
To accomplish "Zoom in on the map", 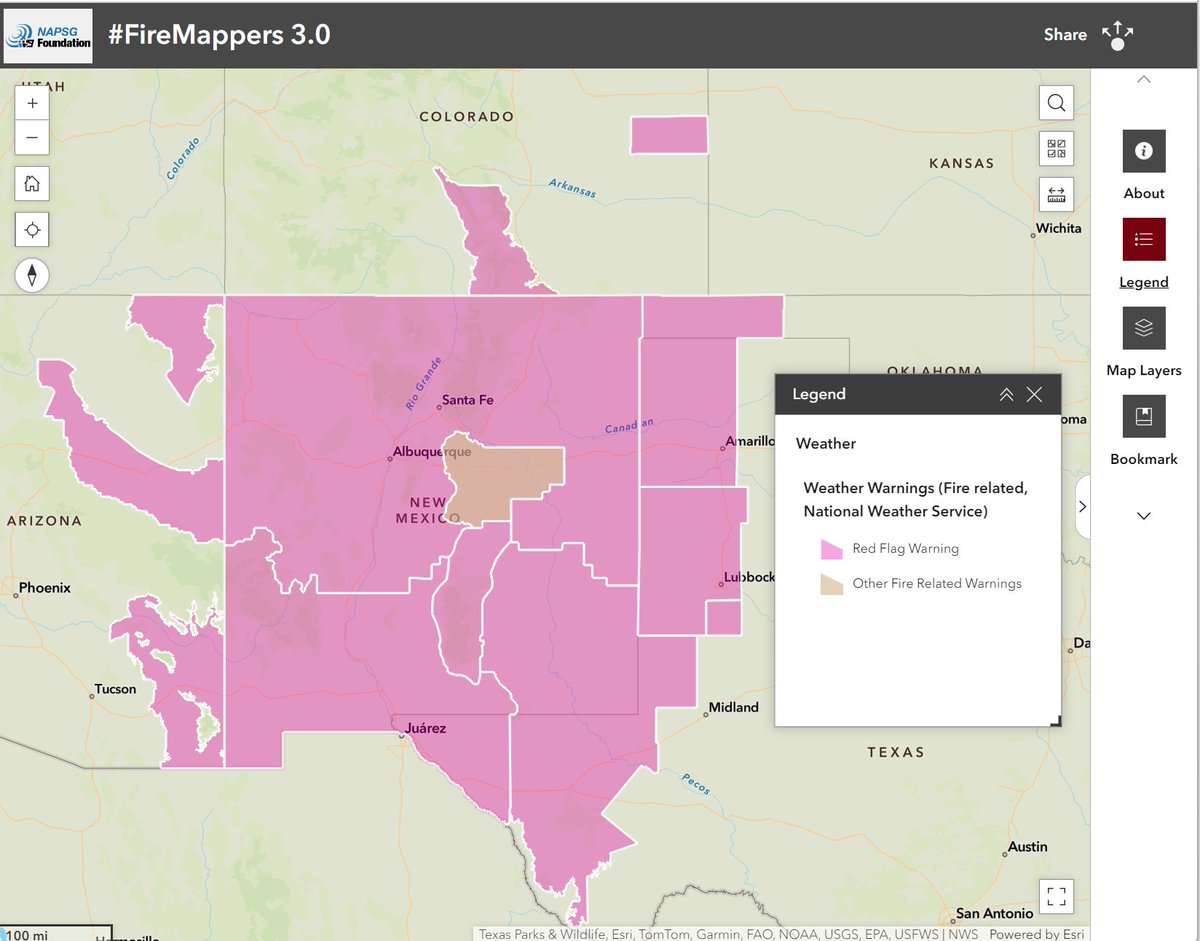I will tap(33, 103).
